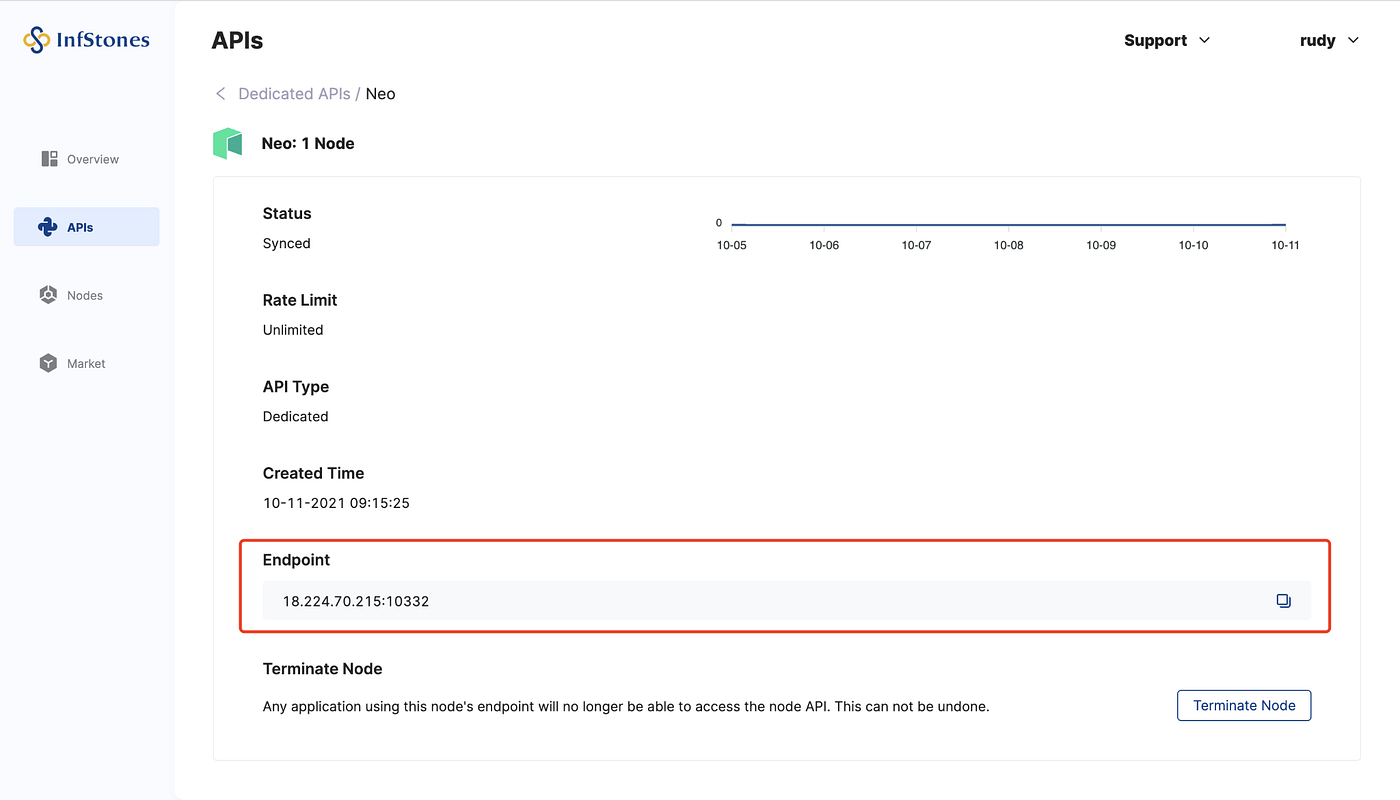Click the Terminate Node button

(x=1244, y=705)
